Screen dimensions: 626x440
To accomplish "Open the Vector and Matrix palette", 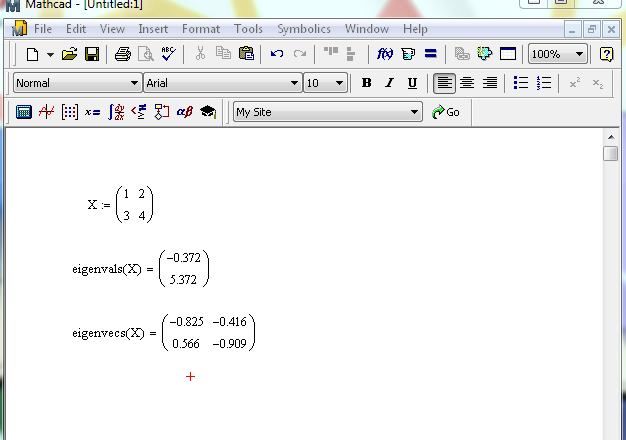I will click(69, 112).
